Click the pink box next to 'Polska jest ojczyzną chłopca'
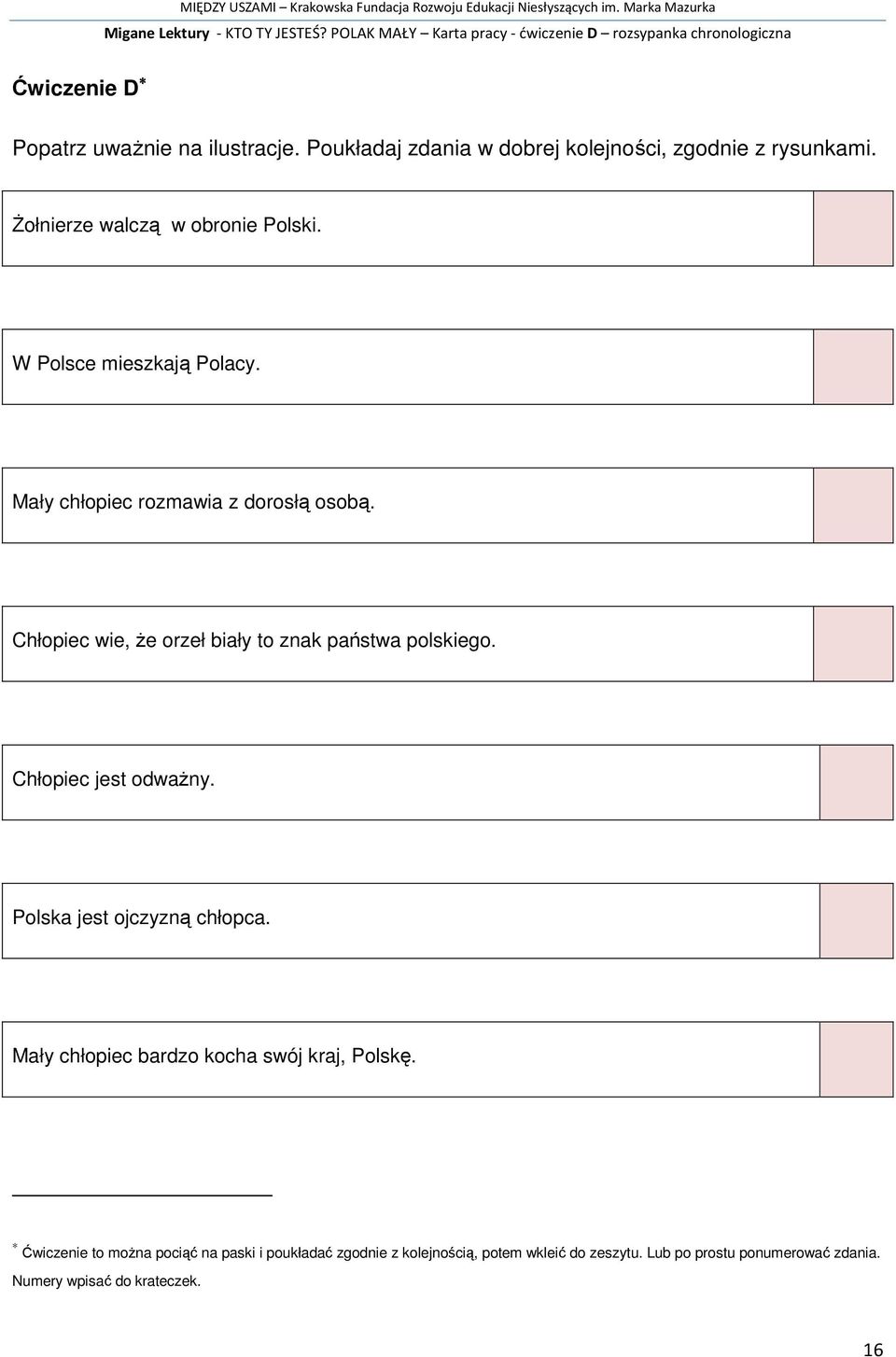The width and height of the screenshot is (896, 1357). pos(857,921)
